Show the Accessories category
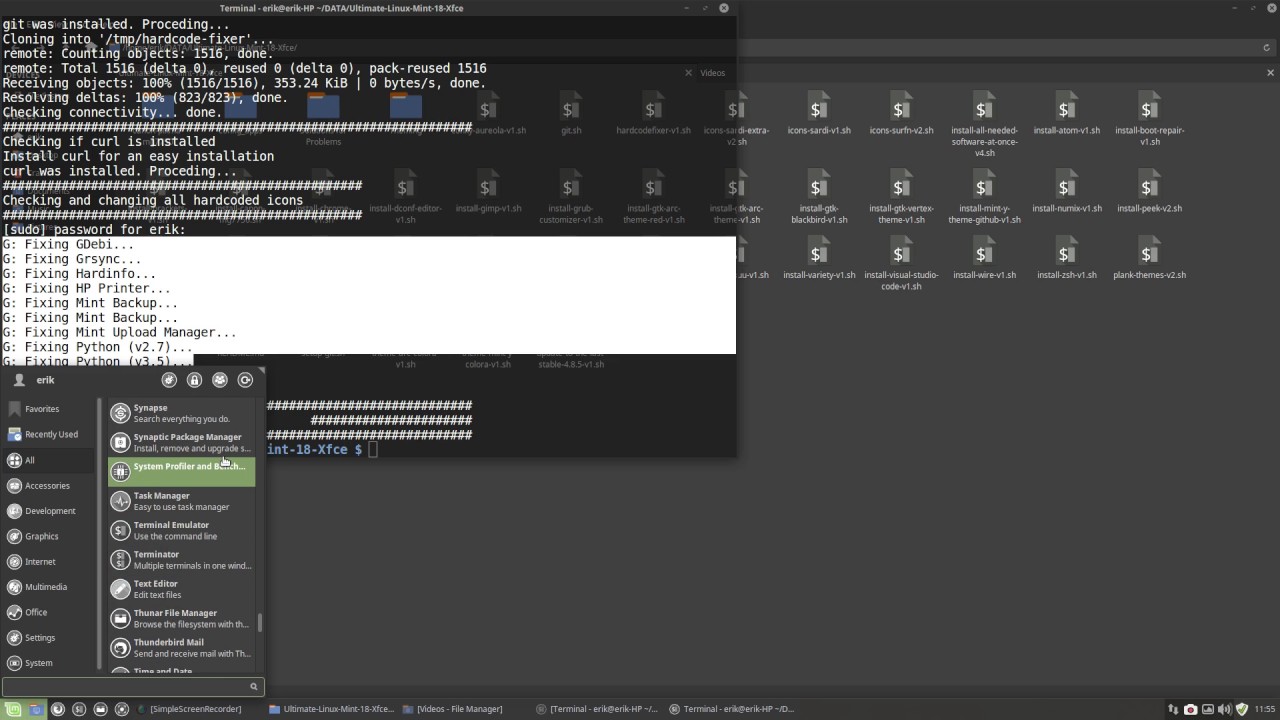This screenshot has height=720, width=1280. pos(50,486)
